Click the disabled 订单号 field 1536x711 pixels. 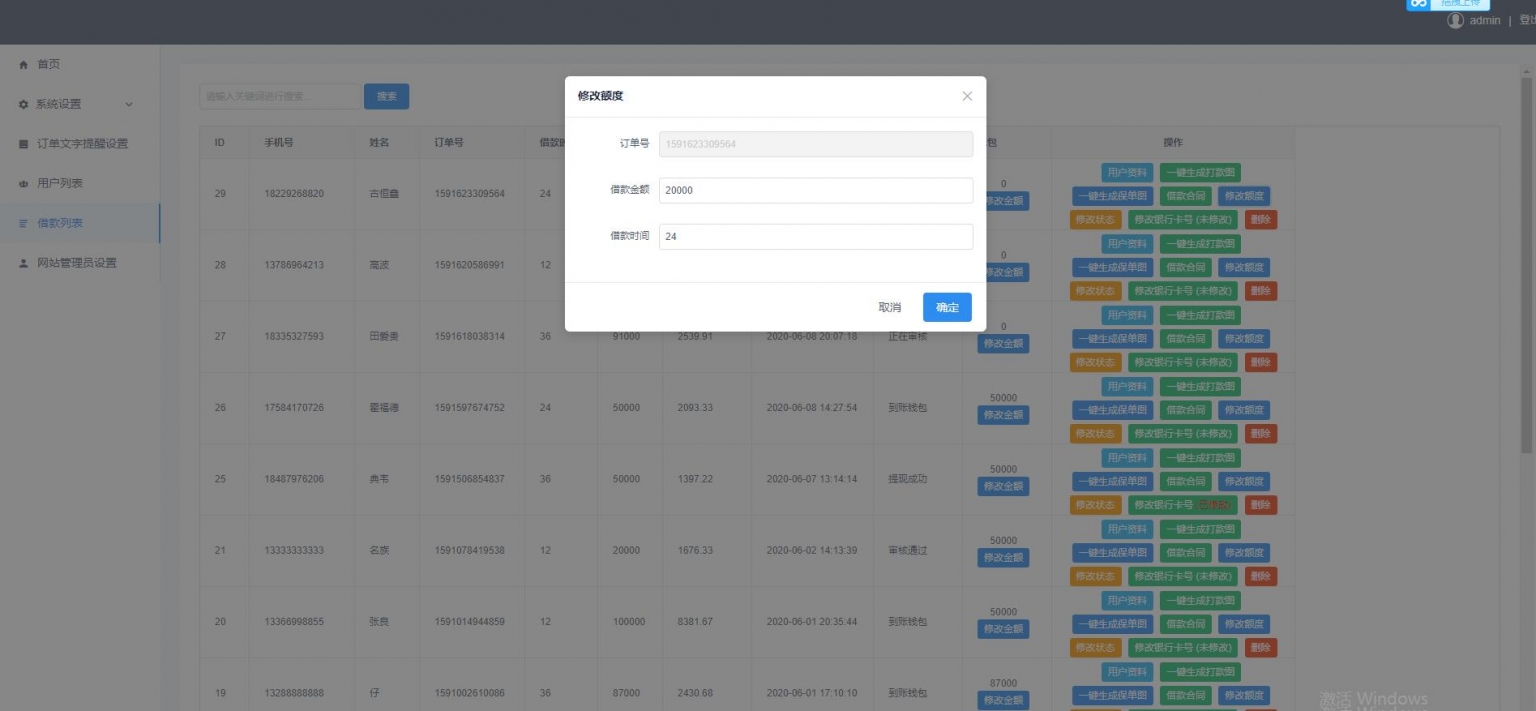coord(815,144)
